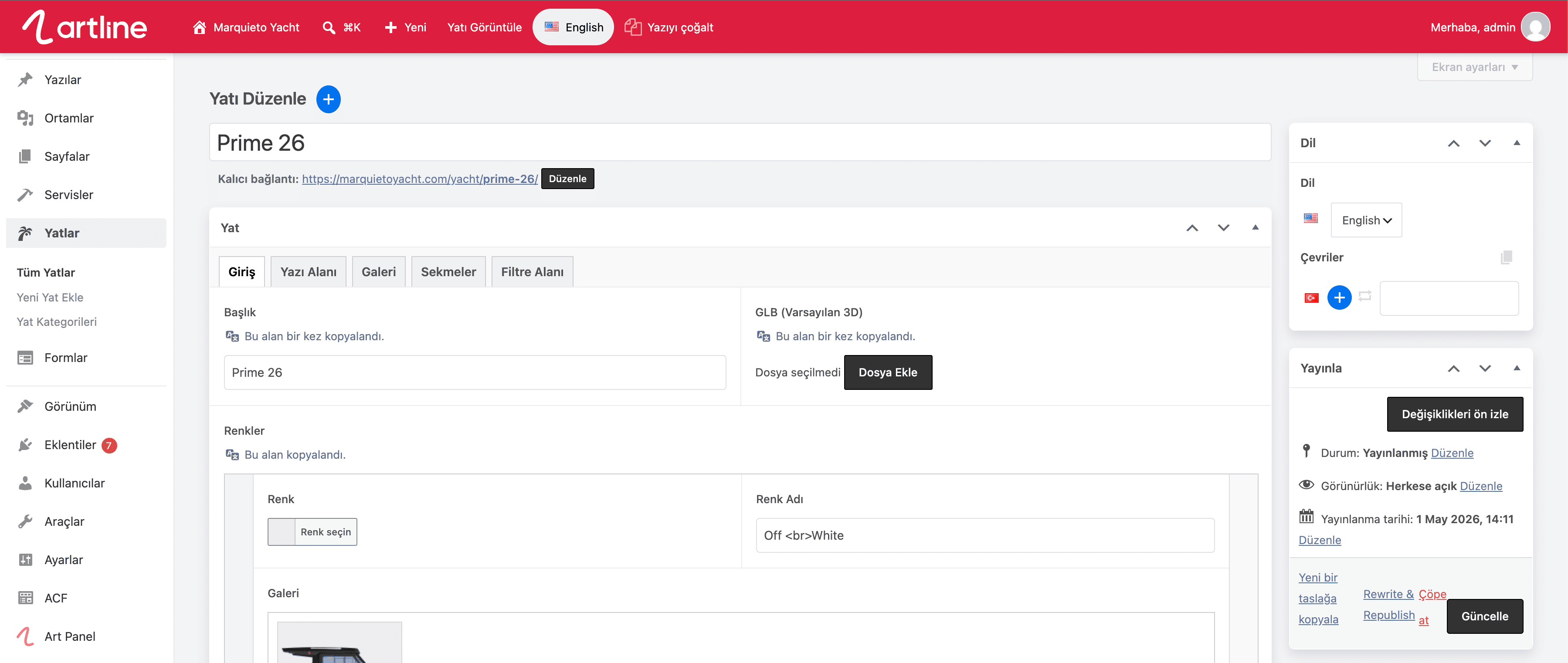
Task: Collapse the Dil panel
Action: coord(1517,143)
